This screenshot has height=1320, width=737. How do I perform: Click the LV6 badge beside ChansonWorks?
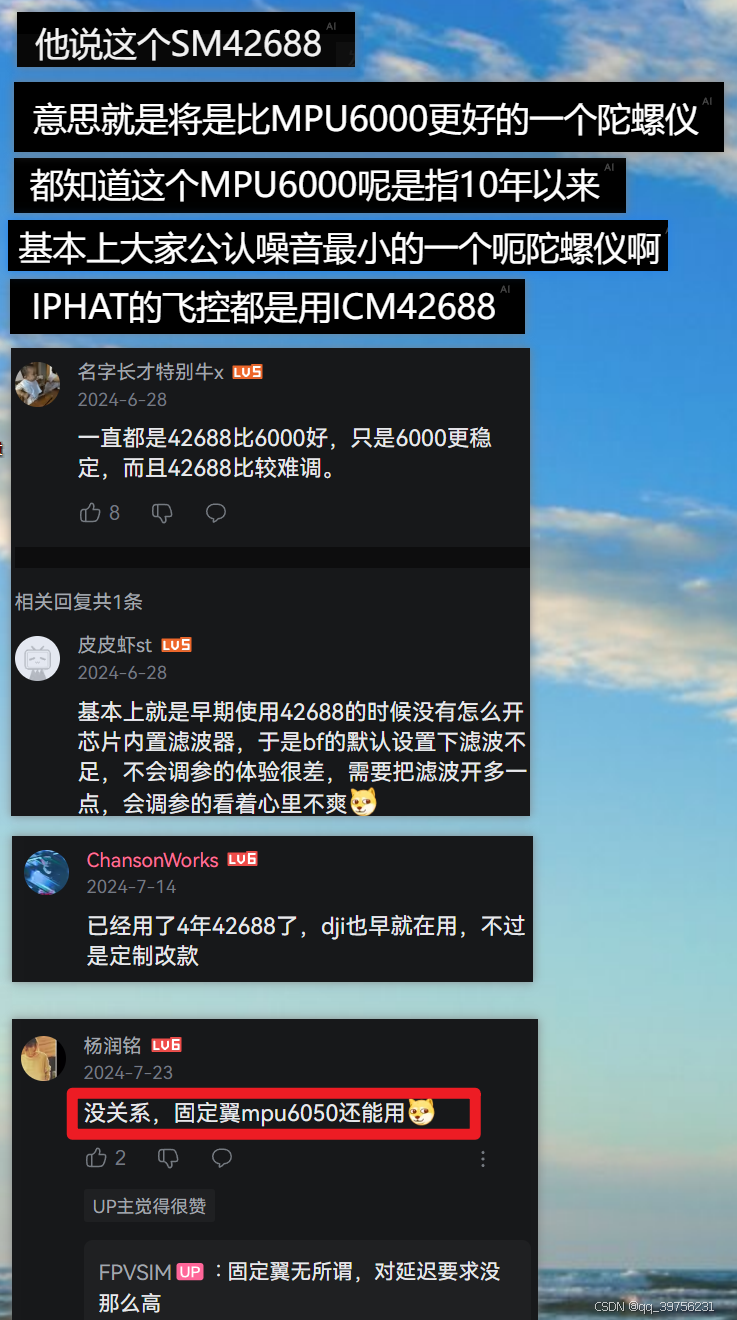click(242, 859)
